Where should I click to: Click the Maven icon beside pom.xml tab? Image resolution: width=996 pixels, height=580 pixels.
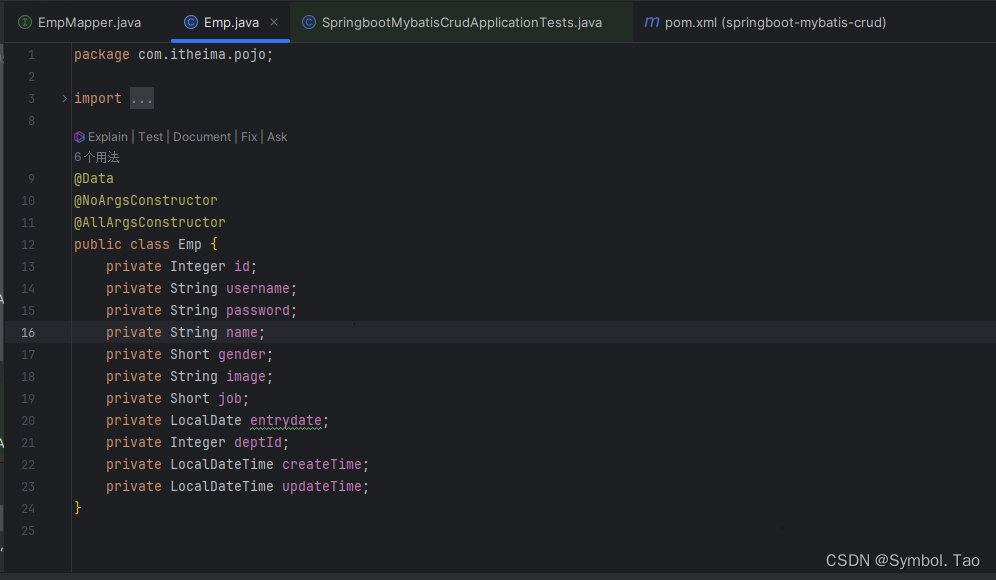pyautogui.click(x=652, y=21)
